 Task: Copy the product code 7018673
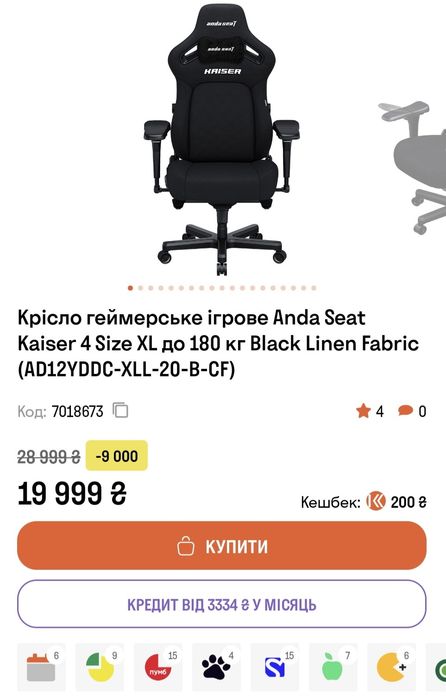(120, 411)
